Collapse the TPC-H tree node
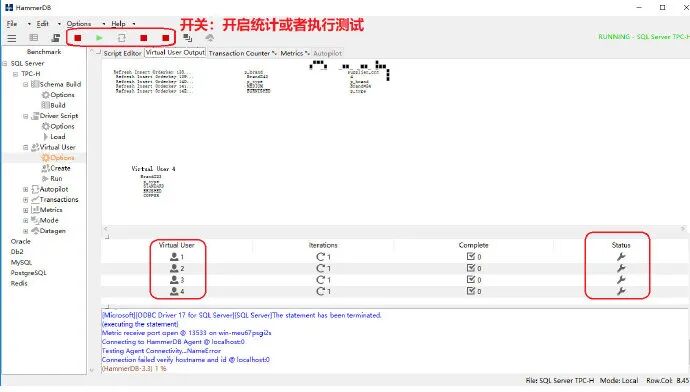The image size is (690, 392). (x=15, y=74)
